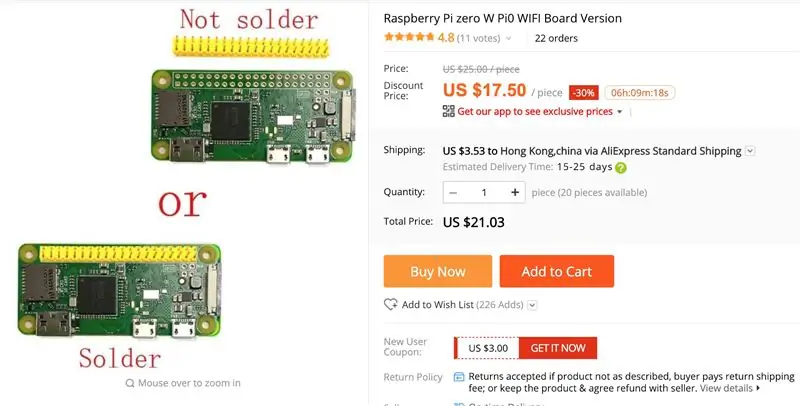Click the QR code app icon

[448, 111]
